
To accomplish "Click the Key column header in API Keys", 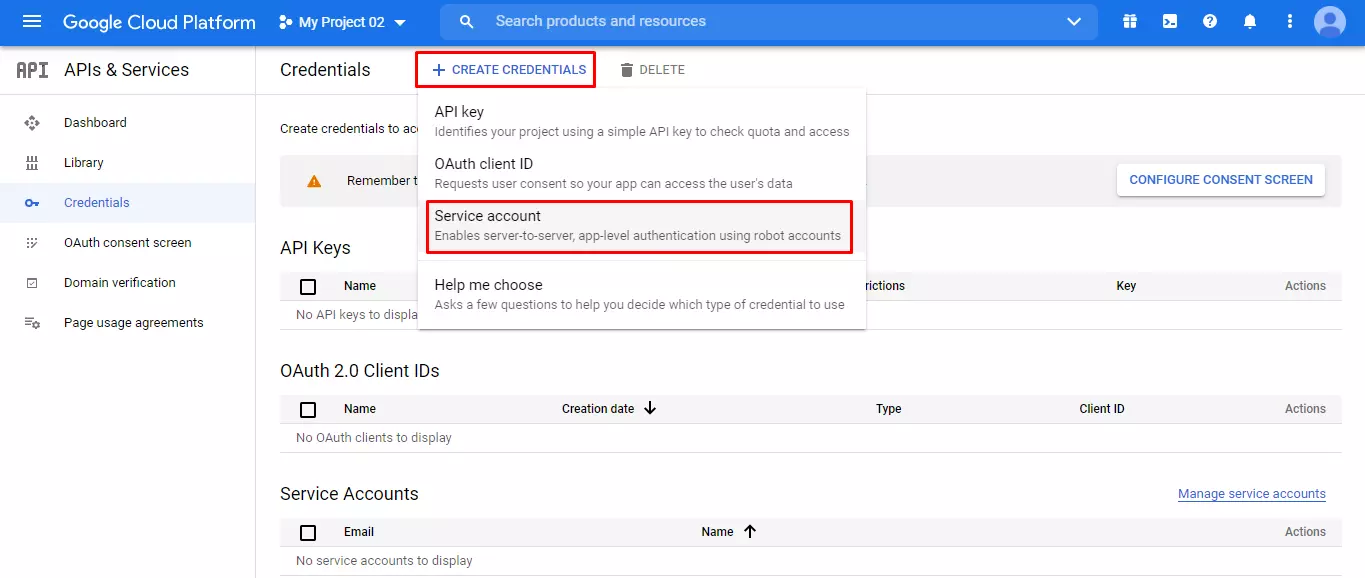I will pos(1126,286).
